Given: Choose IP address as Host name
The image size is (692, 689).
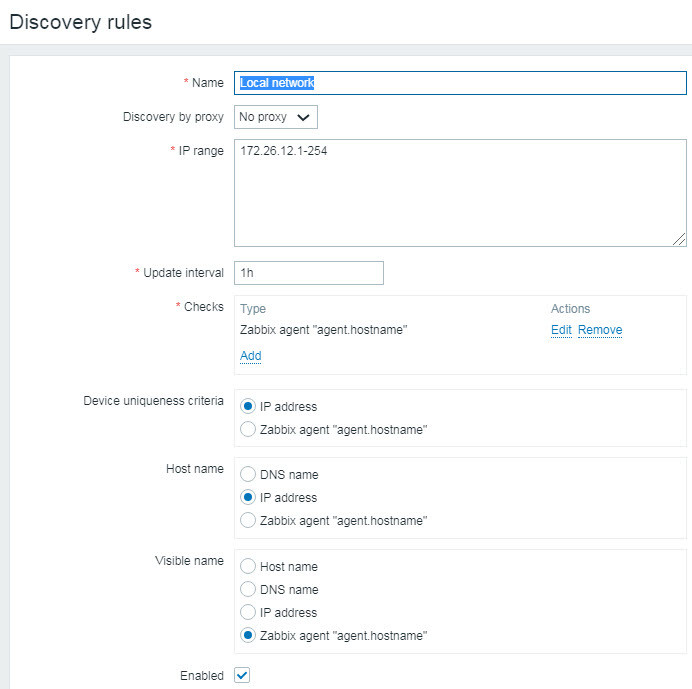Looking at the screenshot, I should point(248,498).
